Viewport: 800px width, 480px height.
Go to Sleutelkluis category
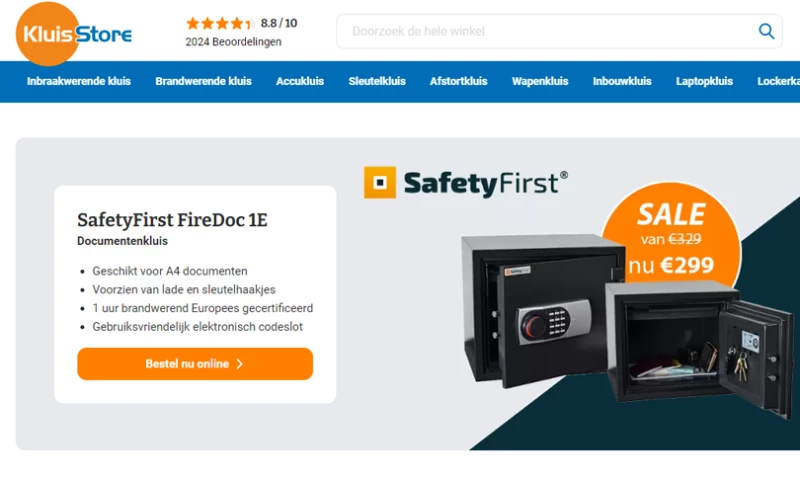[377, 81]
